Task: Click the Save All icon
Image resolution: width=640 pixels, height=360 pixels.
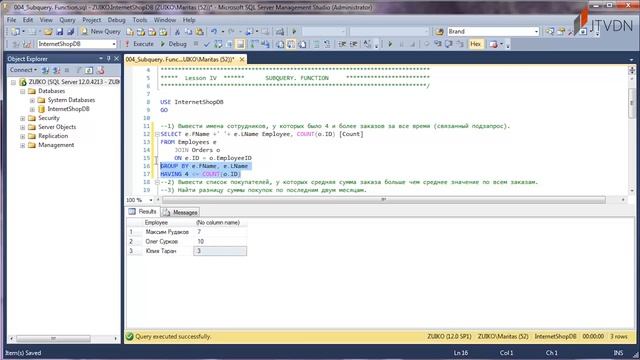Action: (x=70, y=31)
